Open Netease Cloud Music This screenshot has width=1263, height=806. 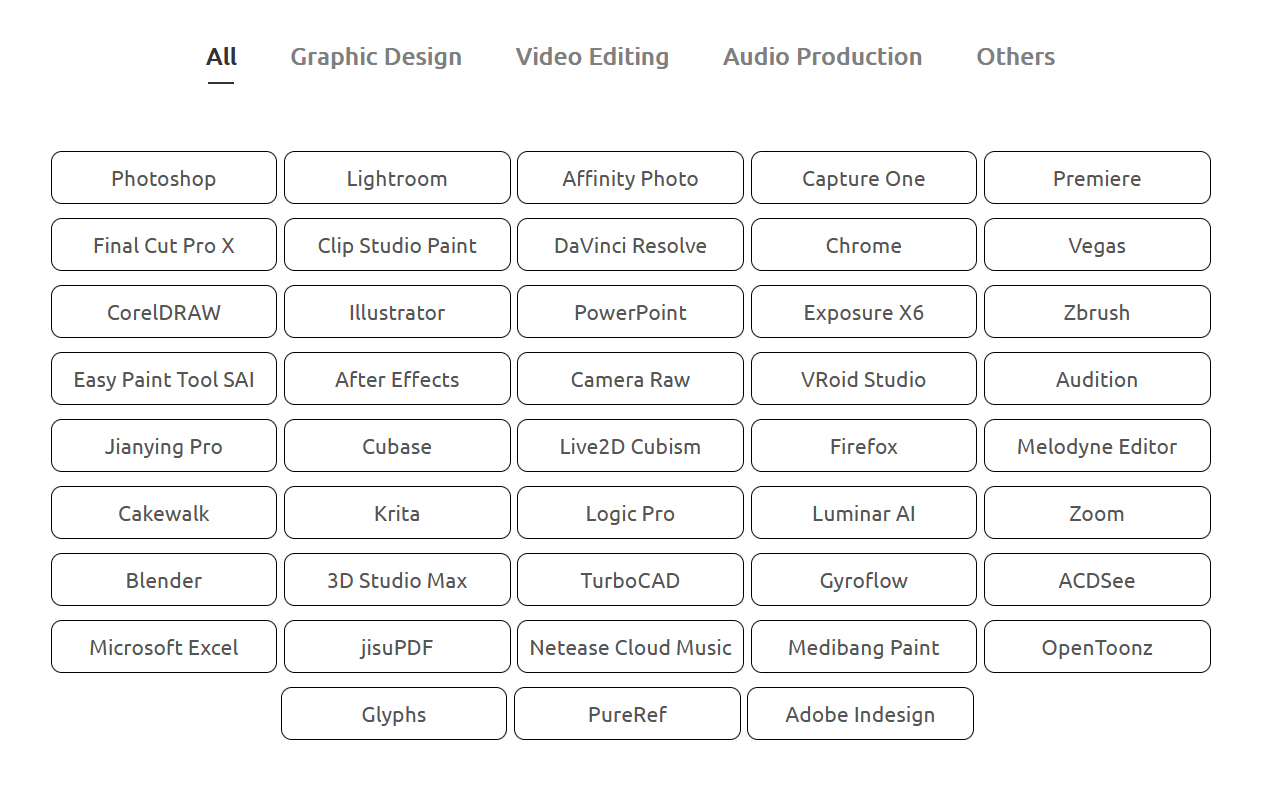click(630, 647)
